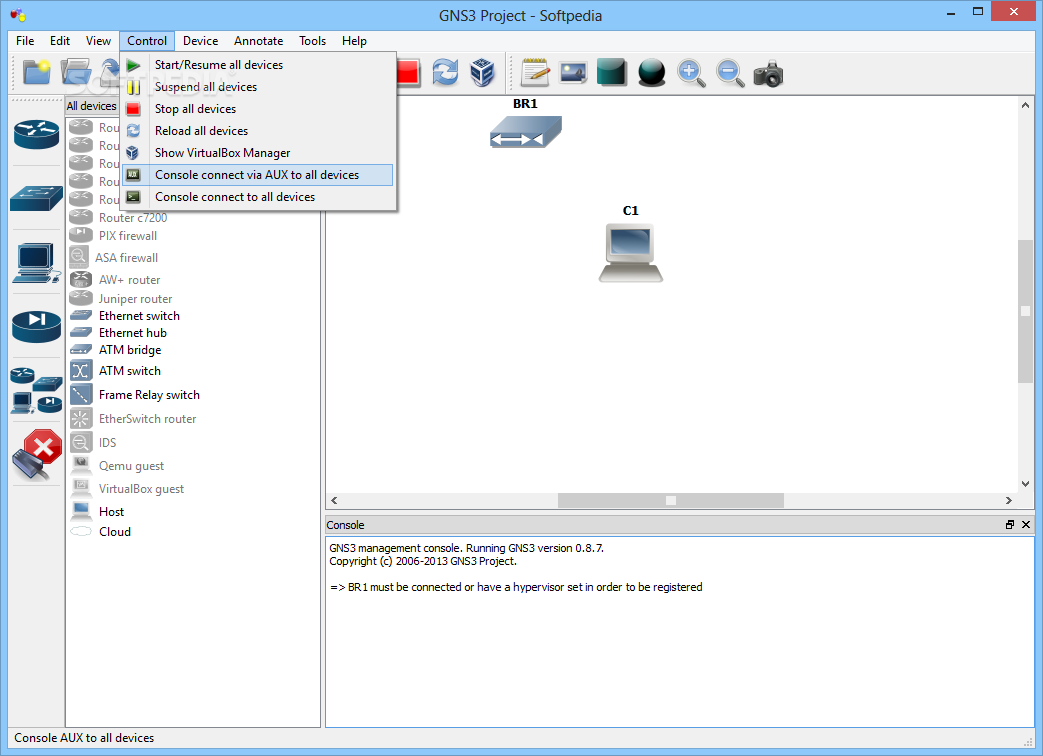Viewport: 1043px width, 756px height.
Task: Browse end devices computer icon in sidebar
Action: (37, 263)
